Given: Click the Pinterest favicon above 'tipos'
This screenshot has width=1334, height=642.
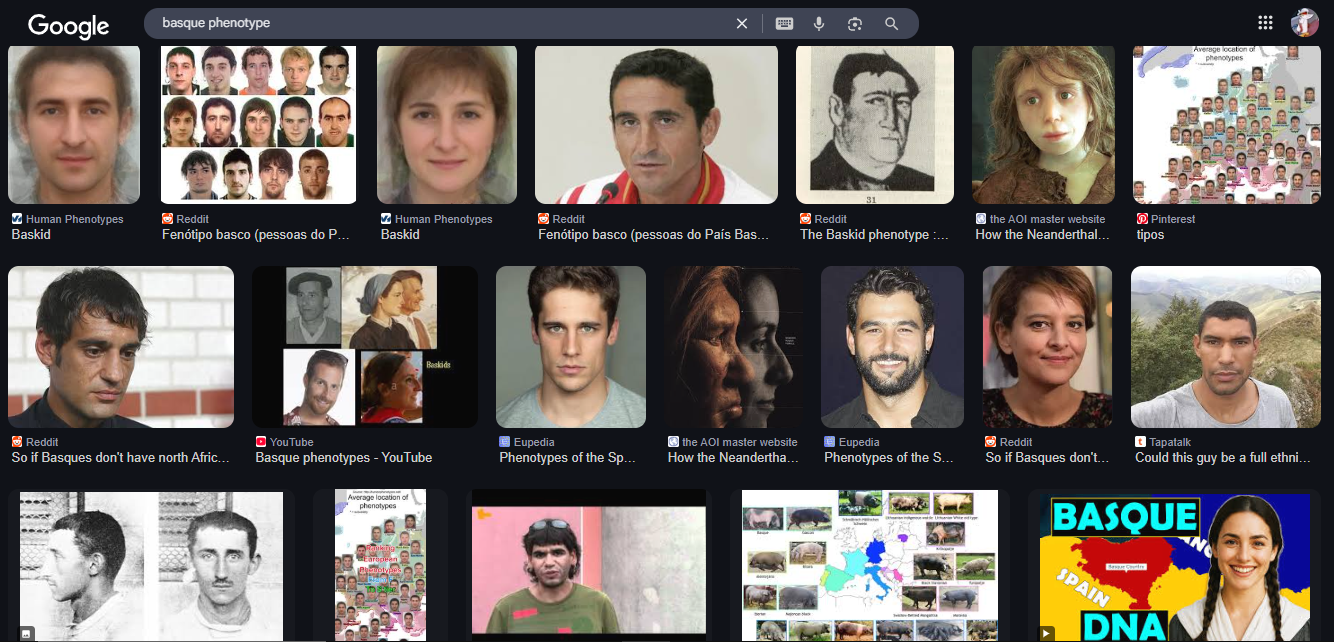Looking at the screenshot, I should (1141, 219).
